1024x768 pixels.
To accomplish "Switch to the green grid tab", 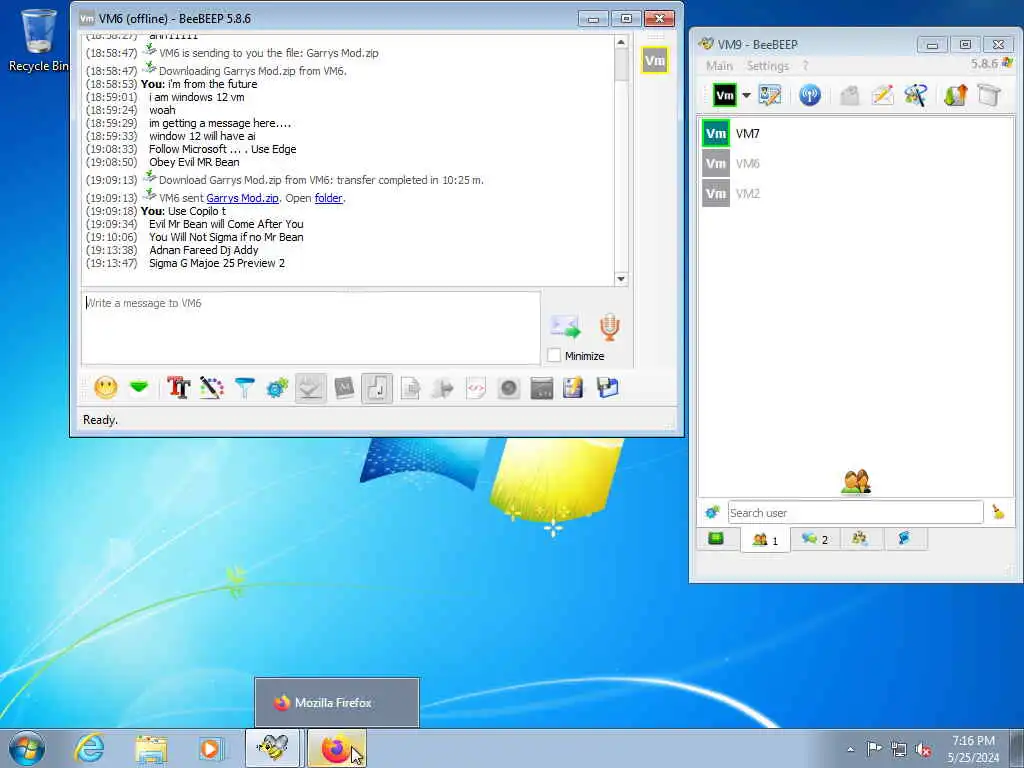I will (716, 539).
